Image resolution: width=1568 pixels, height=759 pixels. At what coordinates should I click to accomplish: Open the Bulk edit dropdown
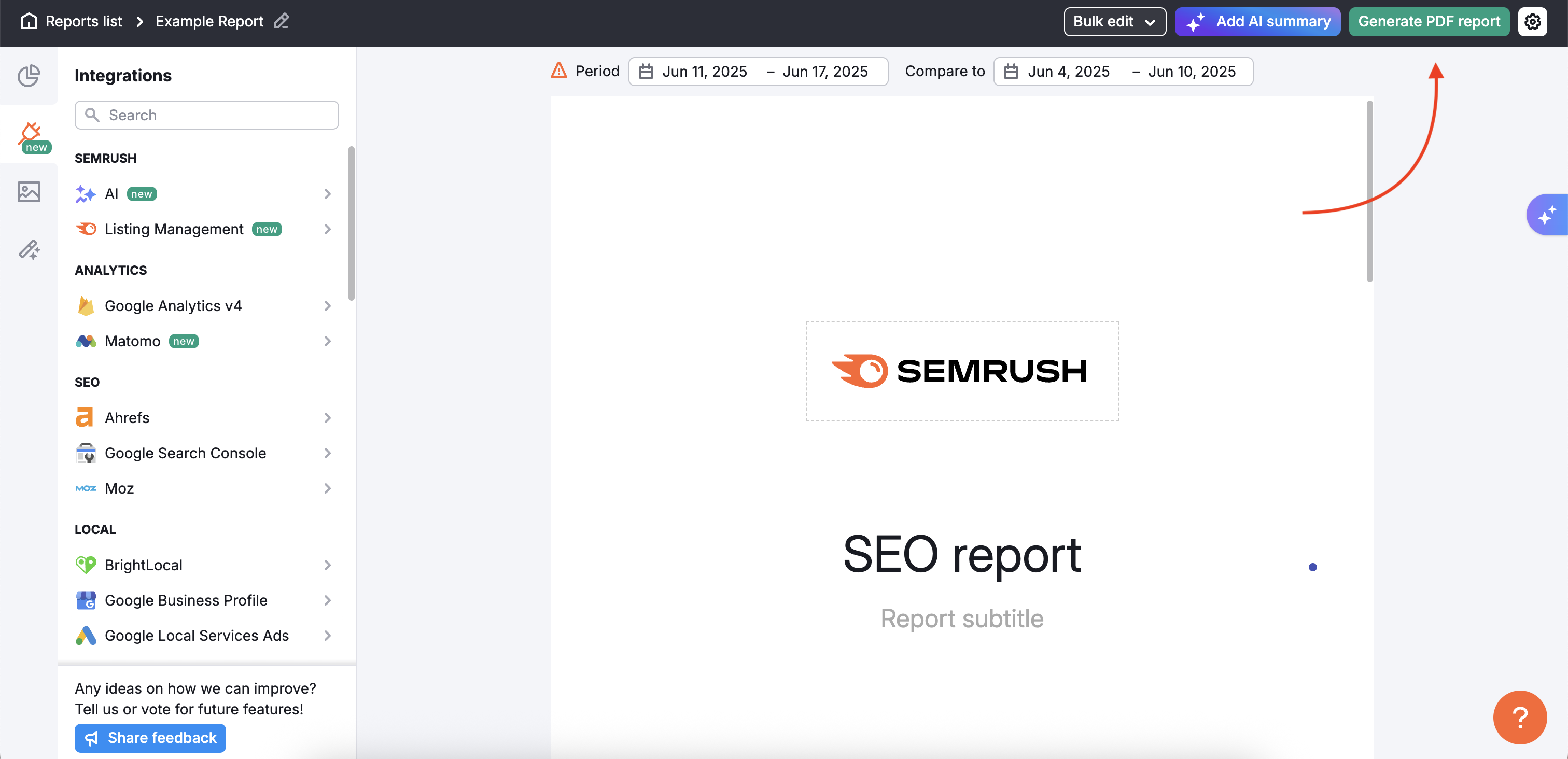[x=1114, y=21]
